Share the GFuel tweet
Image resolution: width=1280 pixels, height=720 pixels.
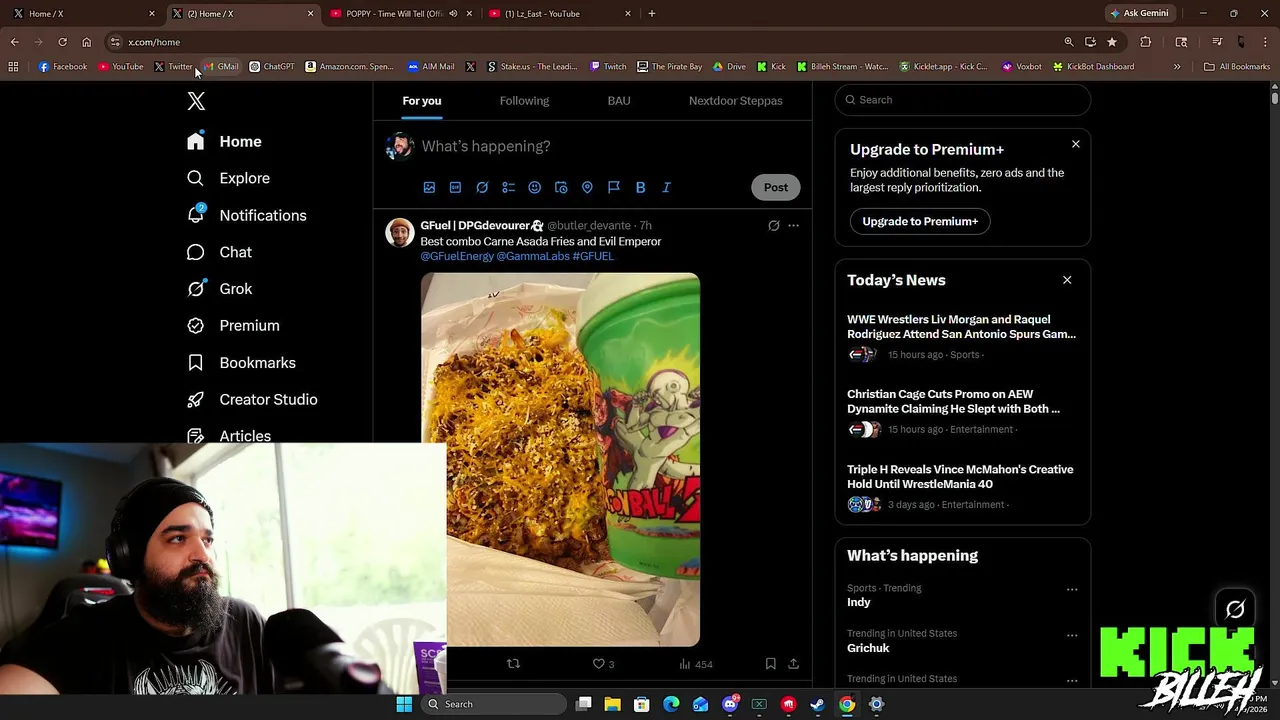pos(793,664)
